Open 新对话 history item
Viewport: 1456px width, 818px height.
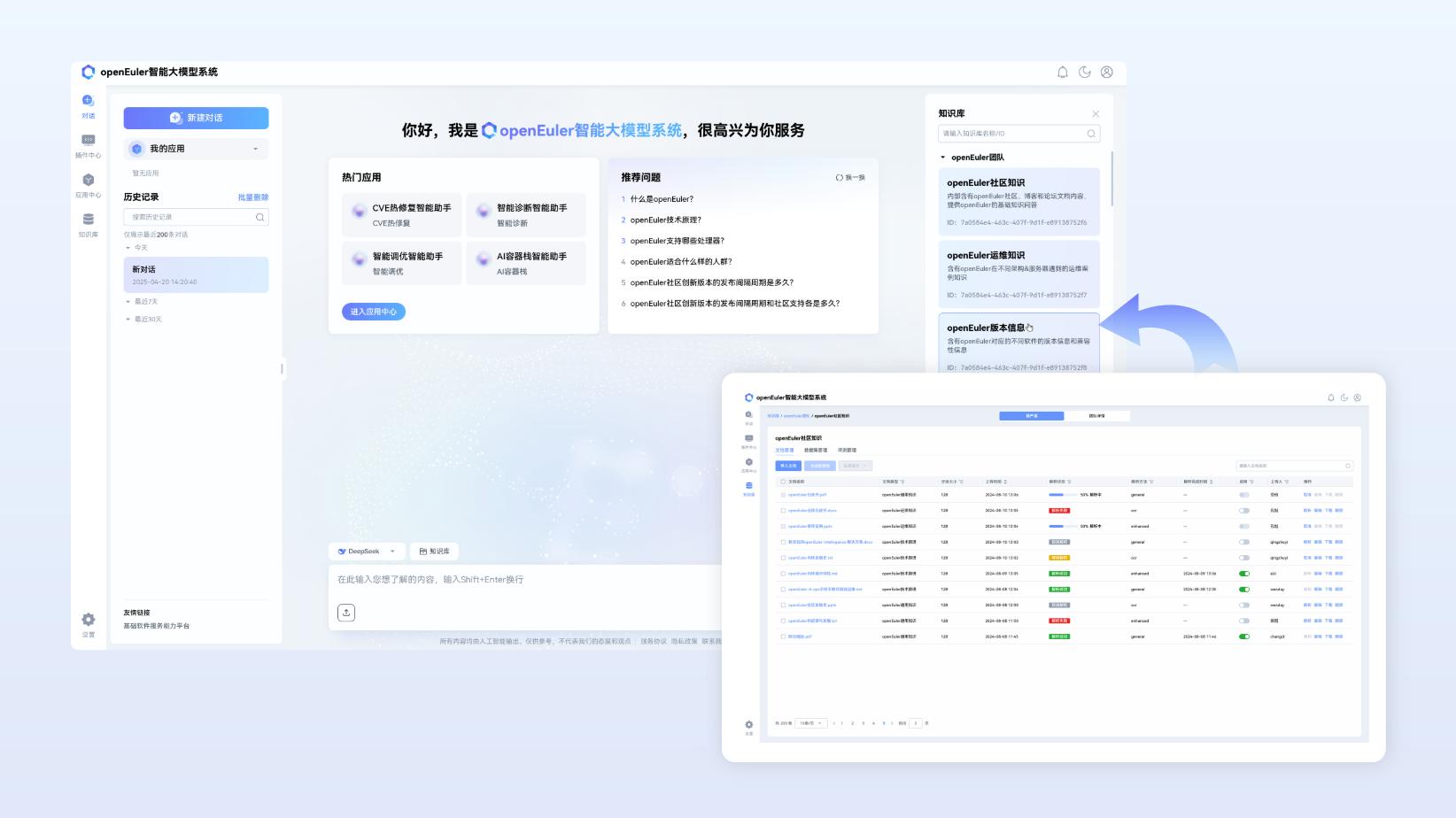pyautogui.click(x=196, y=275)
